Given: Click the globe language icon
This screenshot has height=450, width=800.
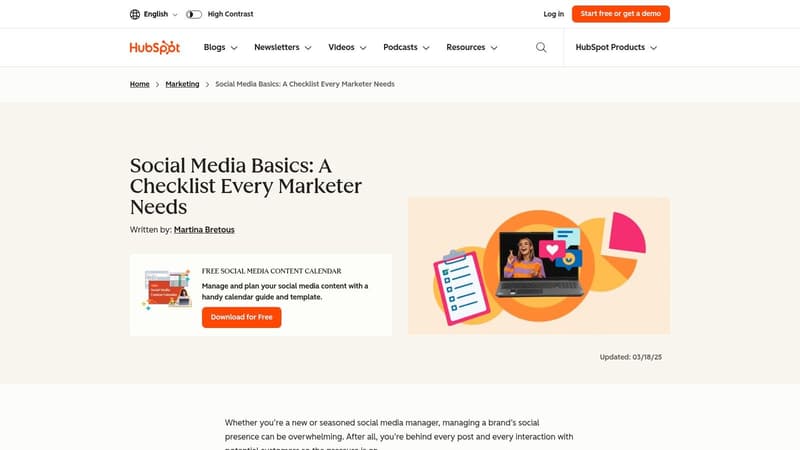Looking at the screenshot, I should pyautogui.click(x=135, y=14).
